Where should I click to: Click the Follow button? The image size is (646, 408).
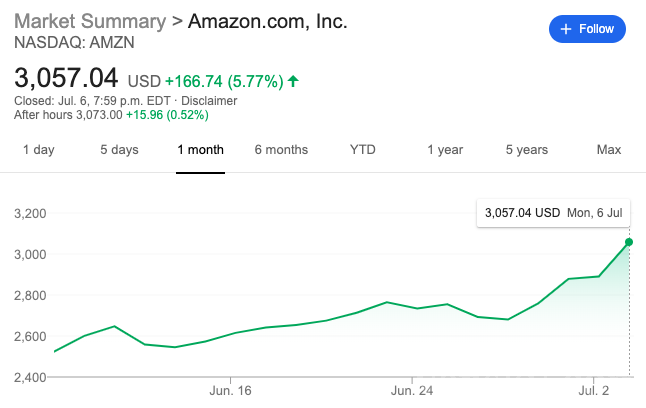point(587,29)
